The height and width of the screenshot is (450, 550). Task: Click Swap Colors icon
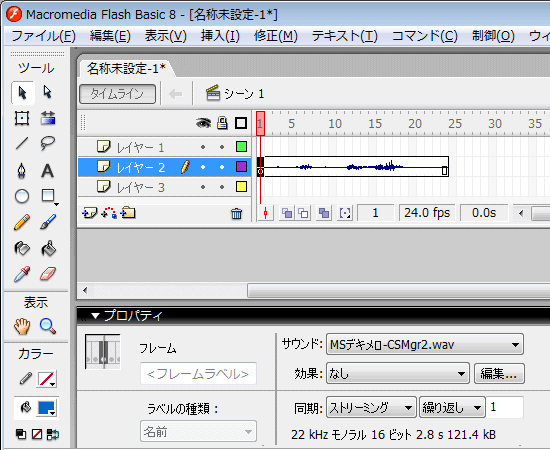click(53, 435)
